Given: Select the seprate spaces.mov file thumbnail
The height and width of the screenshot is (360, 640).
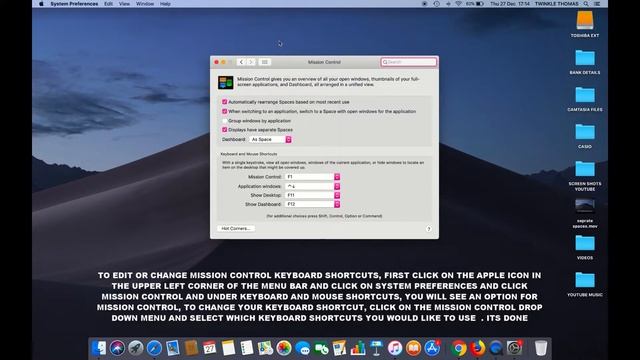Looking at the screenshot, I should click(x=585, y=205).
